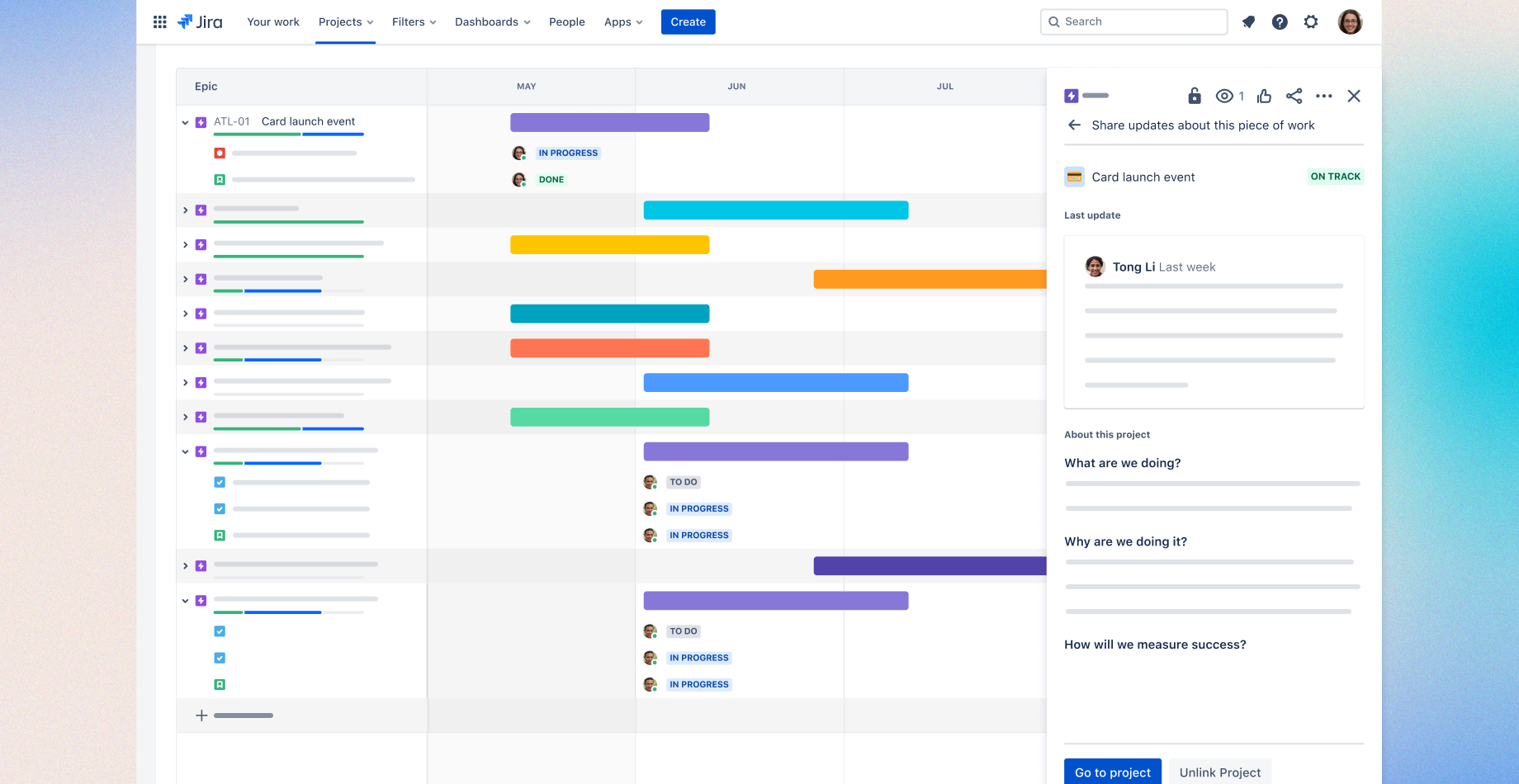Click the purple Card launch event timeline bar

610,122
